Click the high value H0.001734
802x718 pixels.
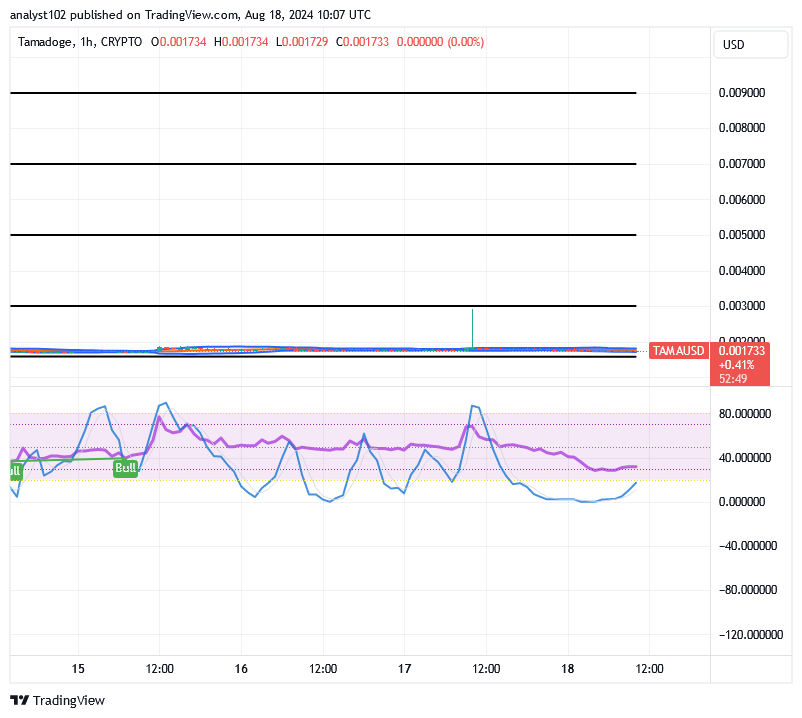[241, 42]
